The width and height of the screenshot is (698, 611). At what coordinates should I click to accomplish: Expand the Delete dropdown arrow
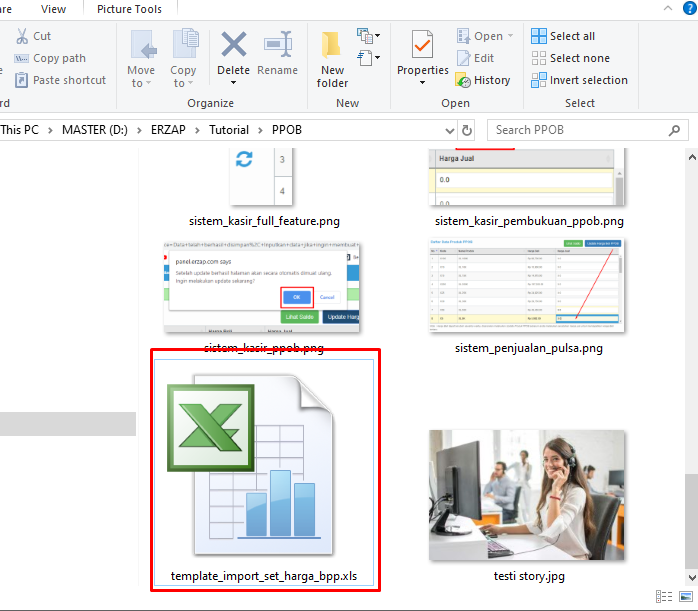coord(233,83)
